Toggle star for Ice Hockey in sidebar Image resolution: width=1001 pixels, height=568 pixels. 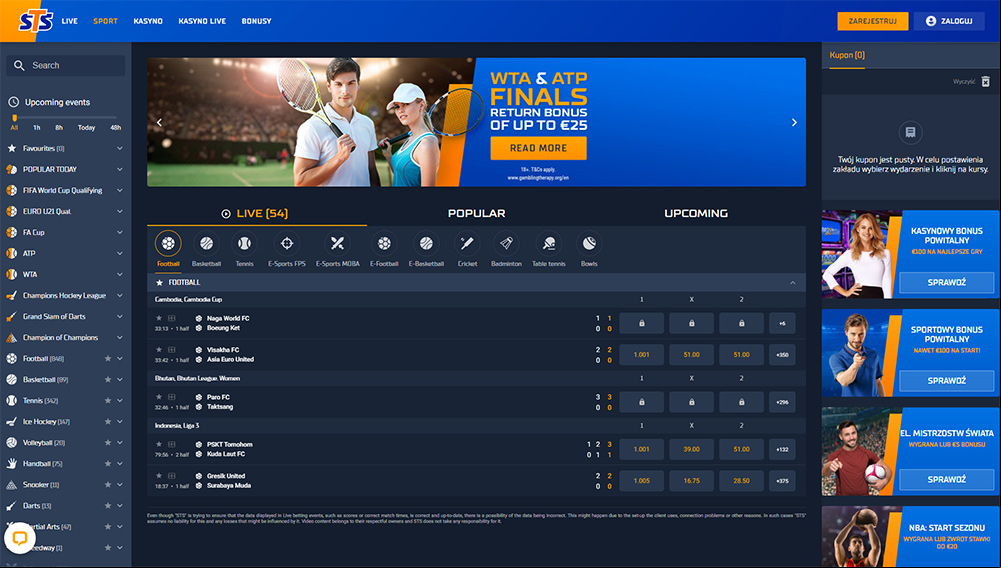(108, 422)
